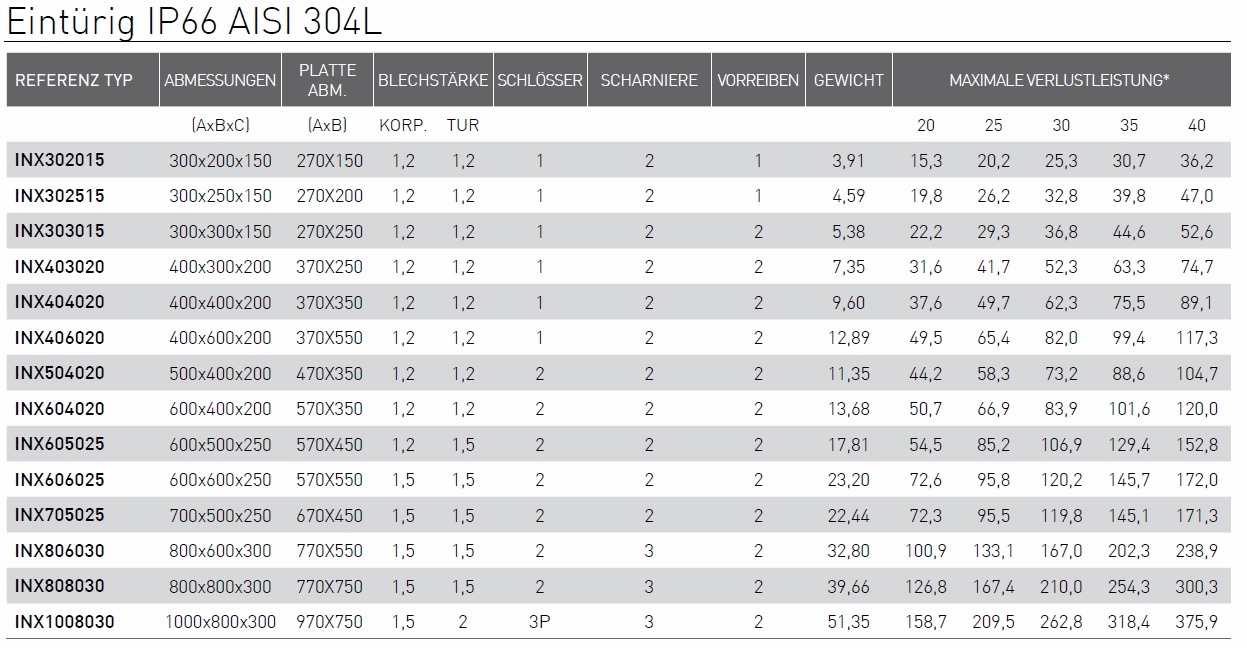1247x648 pixels.
Task: Click dimensions 600x500x250 cell
Action: tap(220, 444)
